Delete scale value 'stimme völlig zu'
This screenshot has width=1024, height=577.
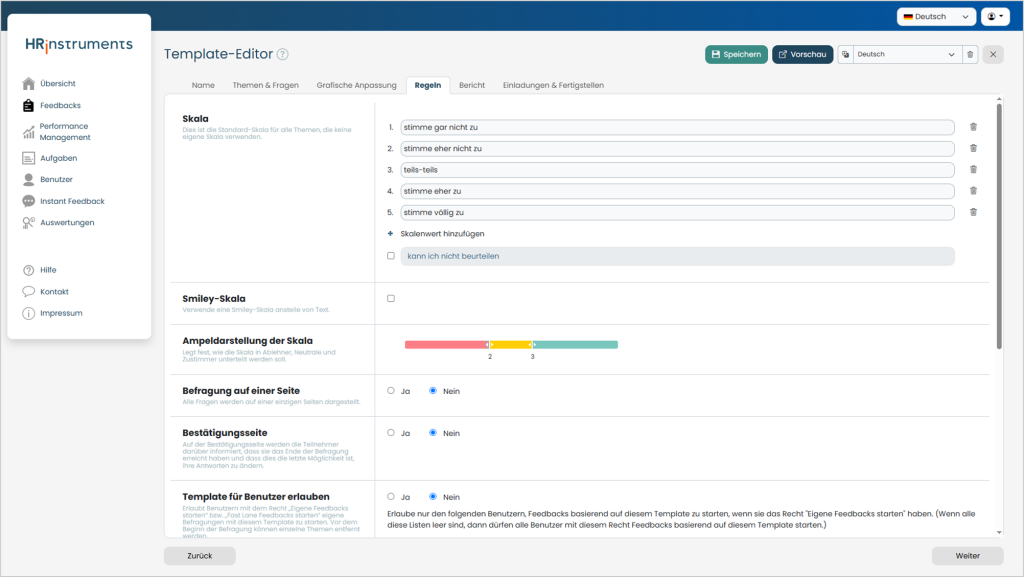(973, 212)
